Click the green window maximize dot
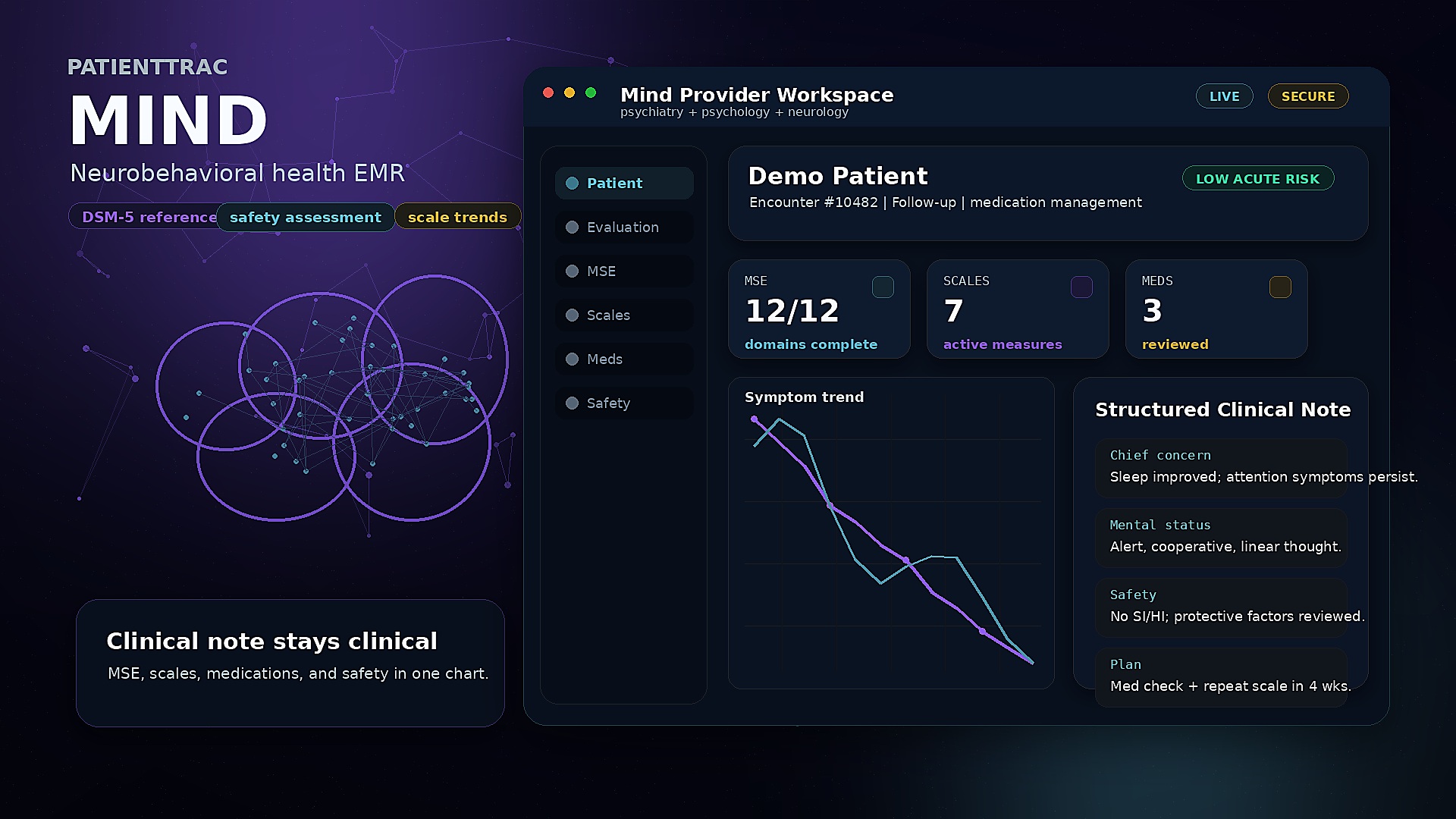 (591, 93)
